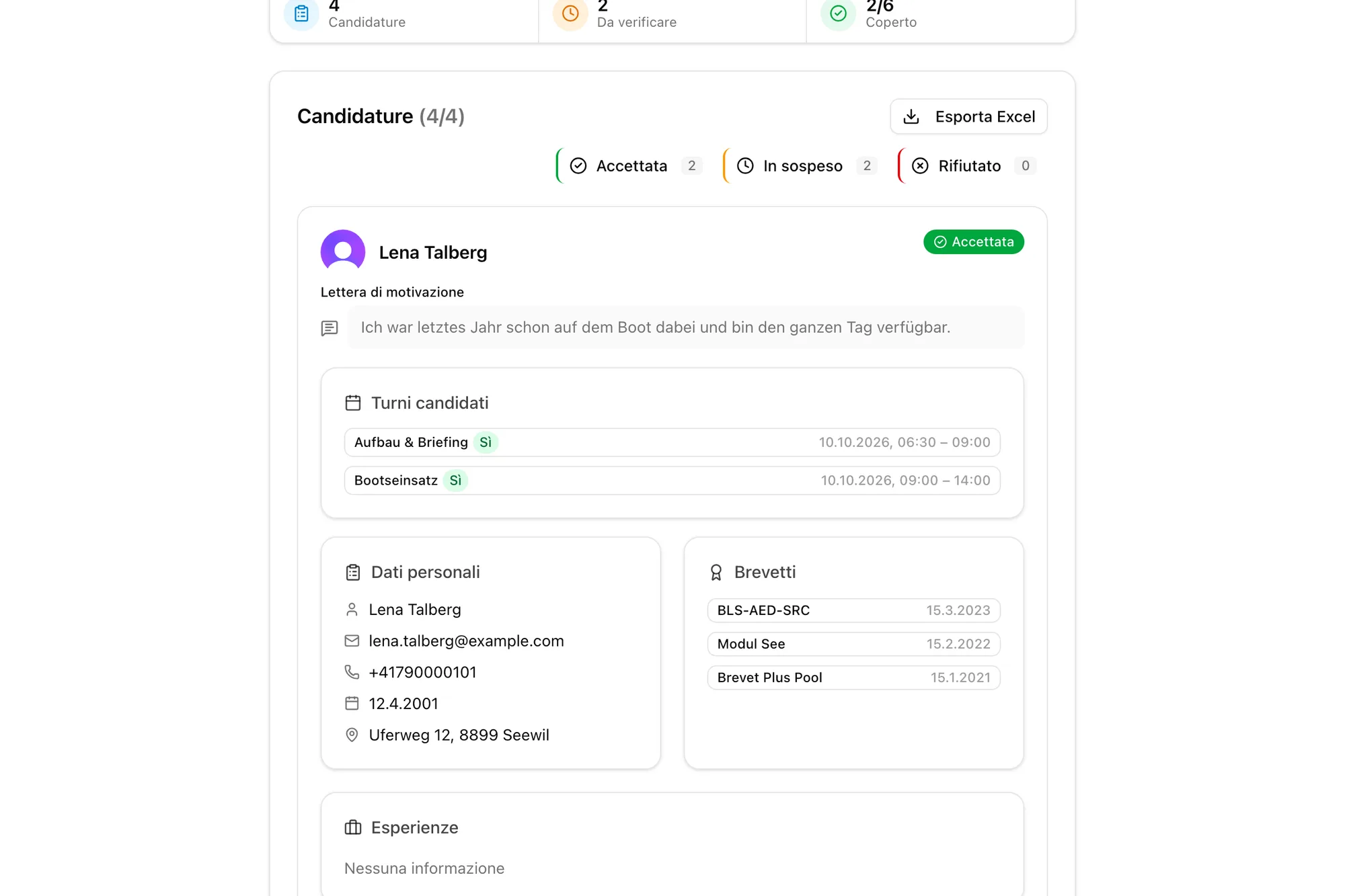Click the phone icon beside the phone number
This screenshot has height=896, width=1345.
click(x=352, y=672)
